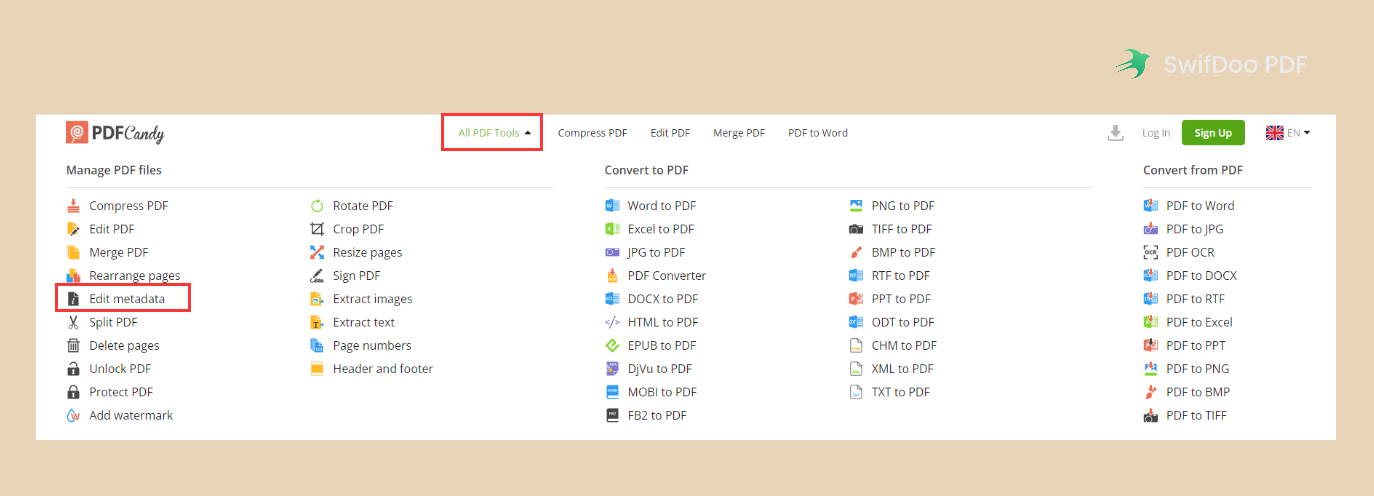
Task: Open Edit PDF in top navigation
Action: coord(670,133)
